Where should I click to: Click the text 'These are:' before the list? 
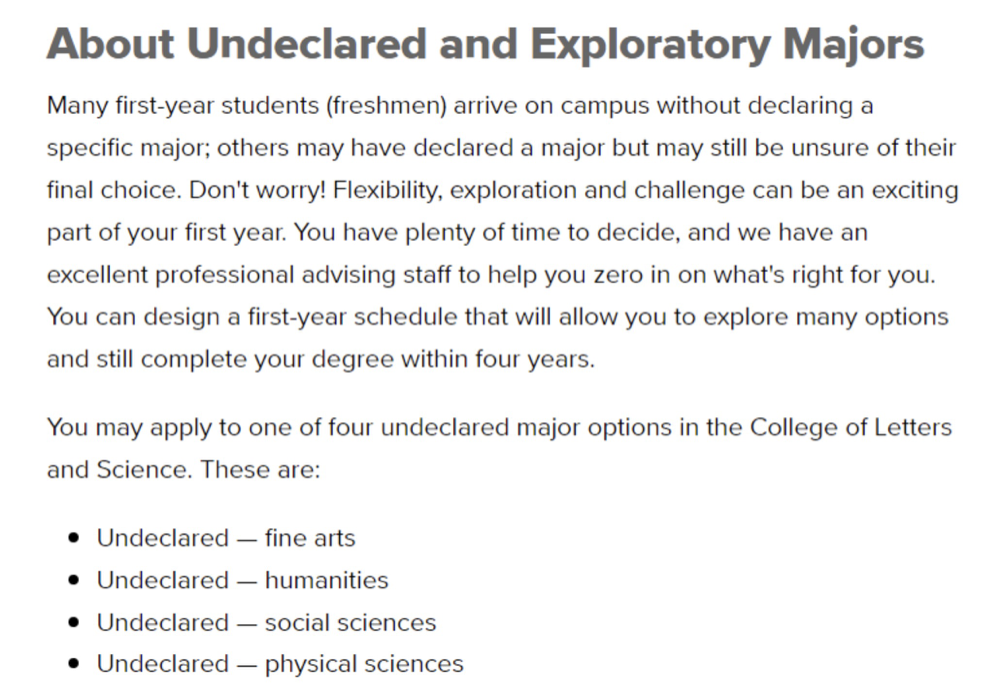260,470
